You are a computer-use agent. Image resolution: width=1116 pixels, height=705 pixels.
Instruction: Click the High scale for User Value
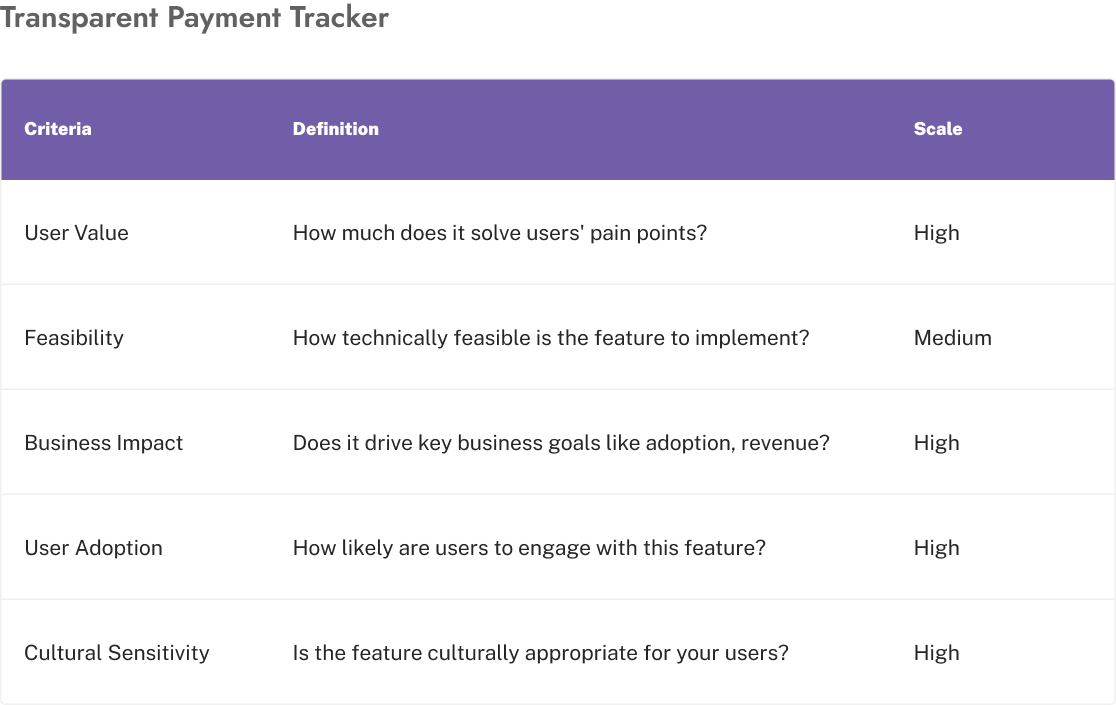(x=937, y=233)
